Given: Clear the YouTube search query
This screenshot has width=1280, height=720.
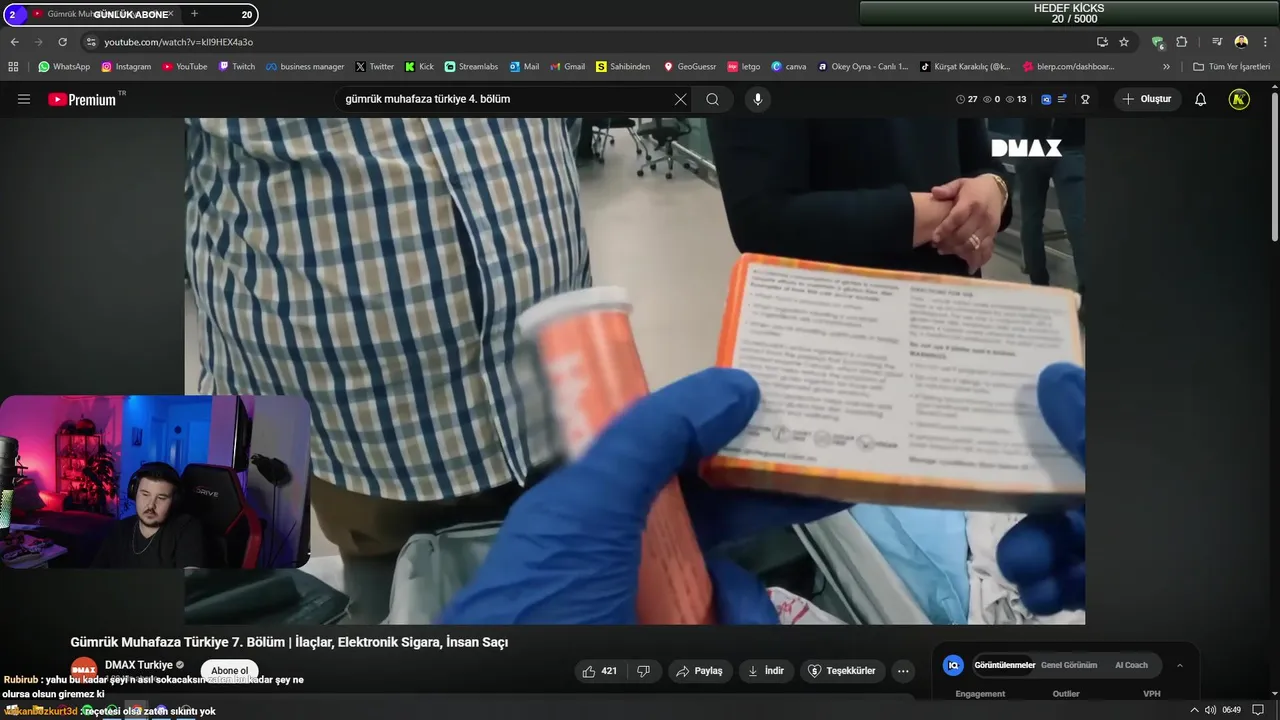Looking at the screenshot, I should coord(680,99).
